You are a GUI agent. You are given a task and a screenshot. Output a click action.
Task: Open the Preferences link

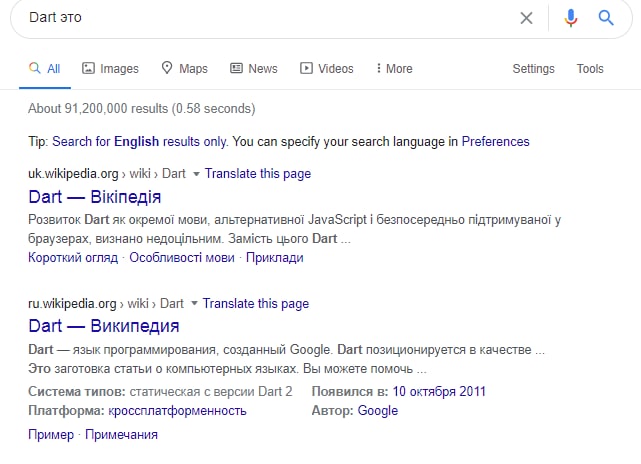click(495, 141)
